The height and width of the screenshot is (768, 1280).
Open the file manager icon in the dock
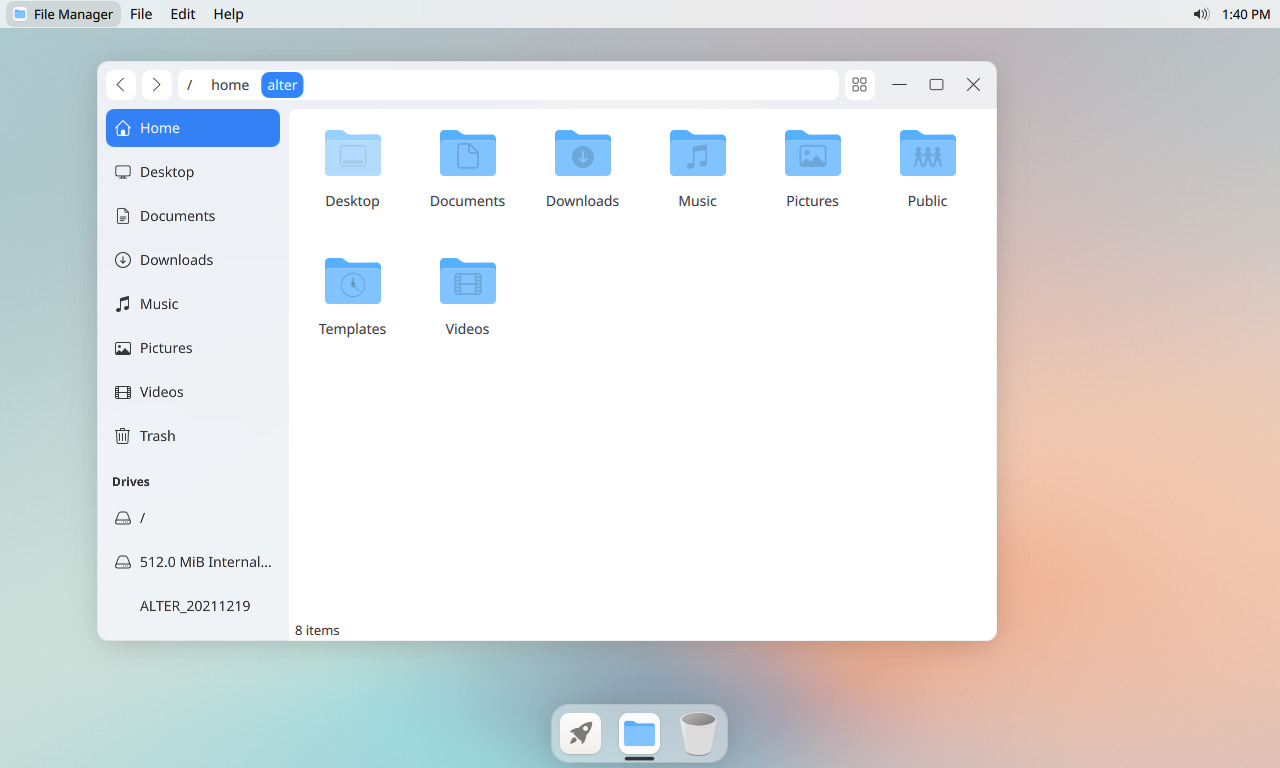[x=639, y=734]
